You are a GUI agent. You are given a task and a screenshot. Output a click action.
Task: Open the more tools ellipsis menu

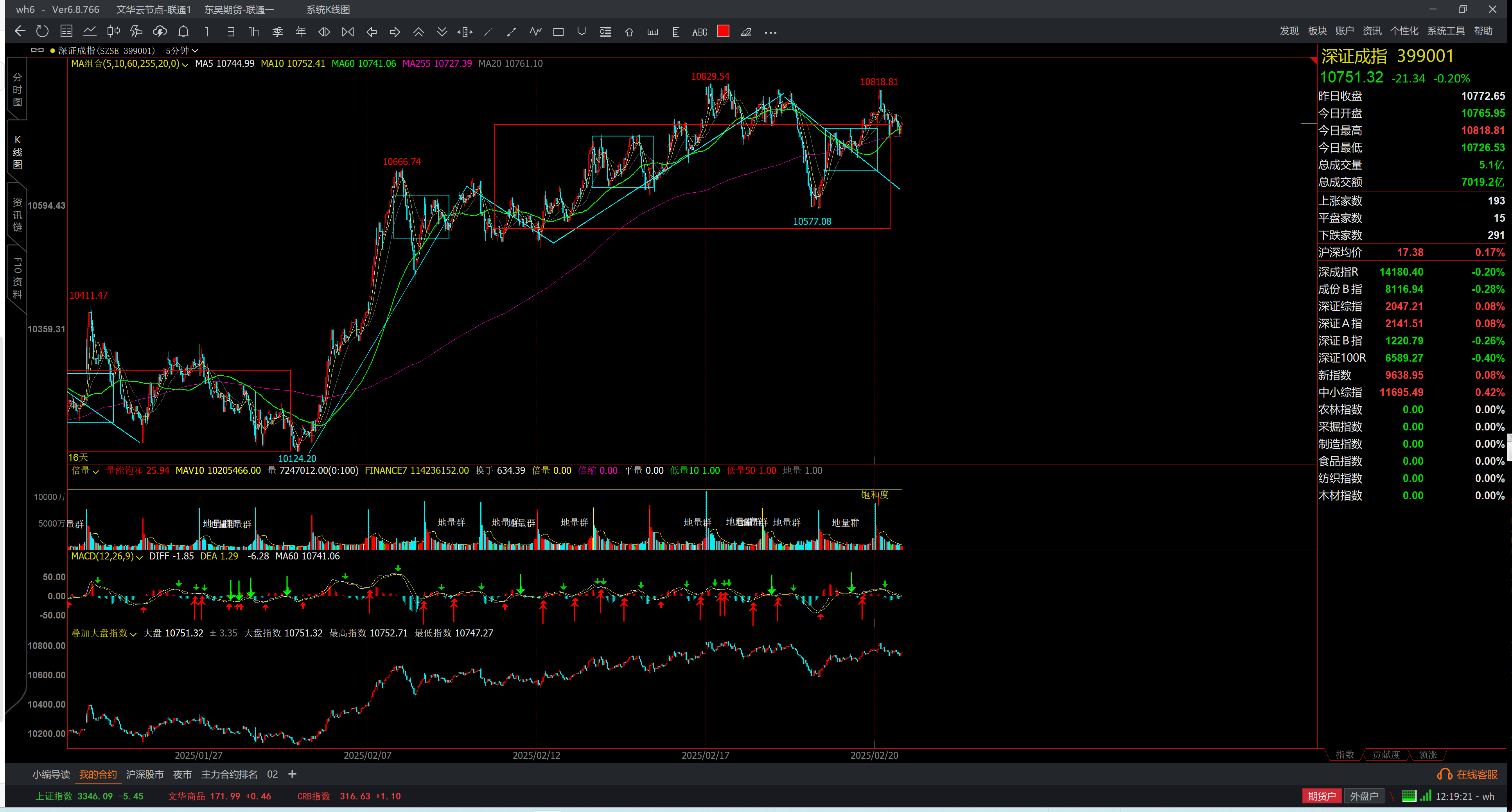tap(771, 32)
